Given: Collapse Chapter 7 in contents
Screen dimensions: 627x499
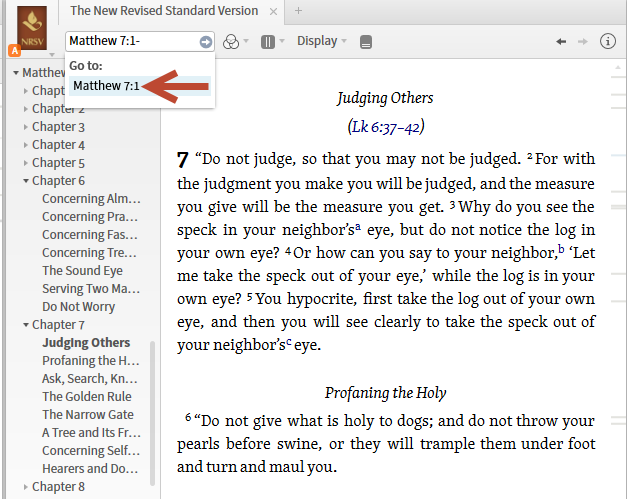Looking at the screenshot, I should (x=26, y=325).
